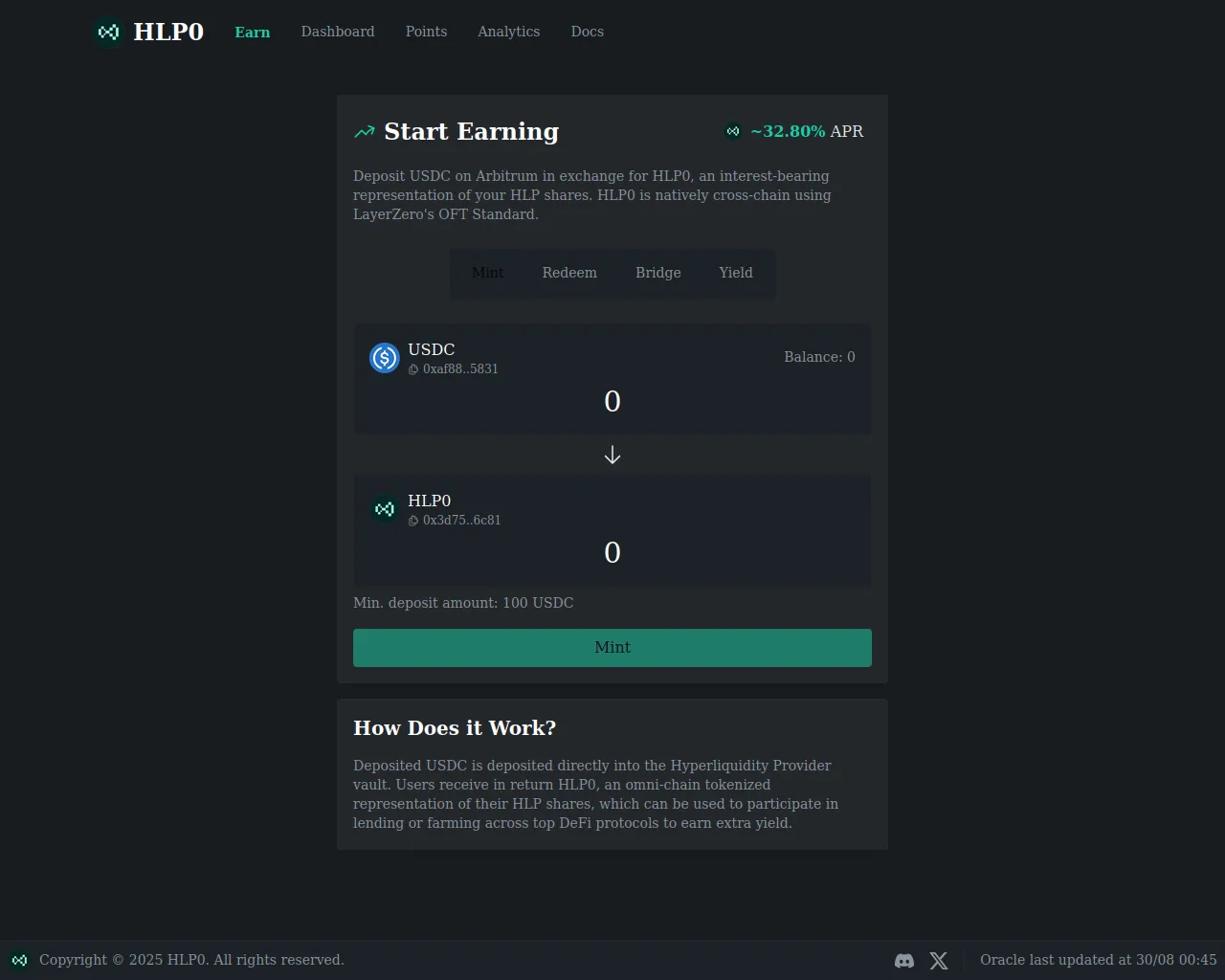Open the Analytics page
The height and width of the screenshot is (980, 1225).
(509, 32)
